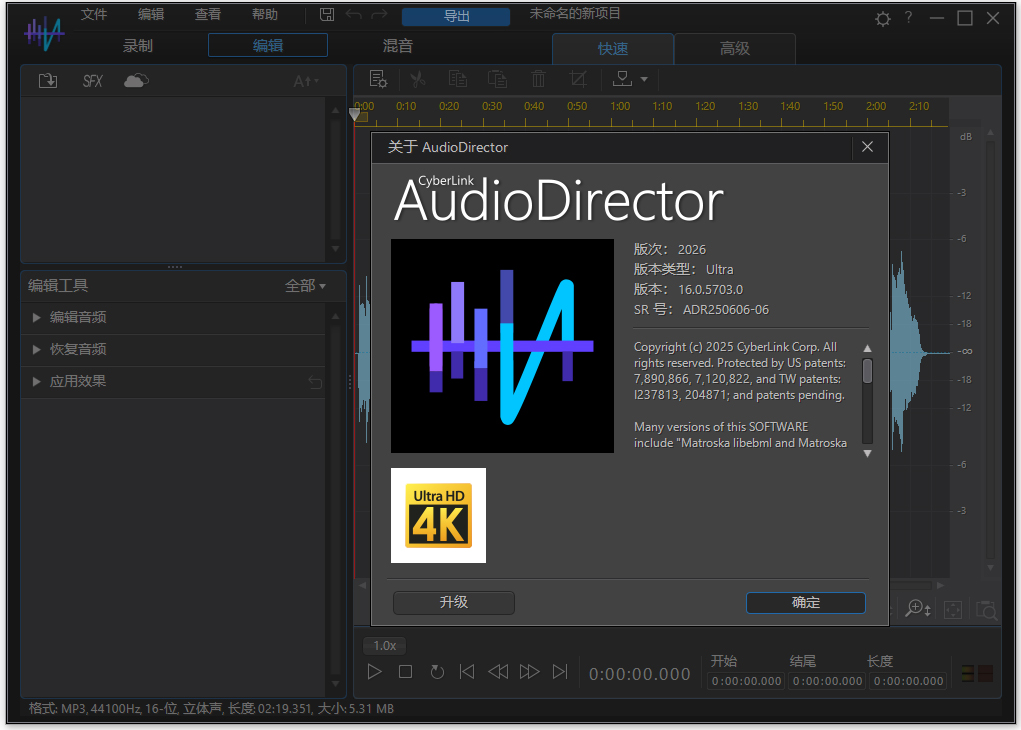Click the settings gear icon

coord(883,18)
